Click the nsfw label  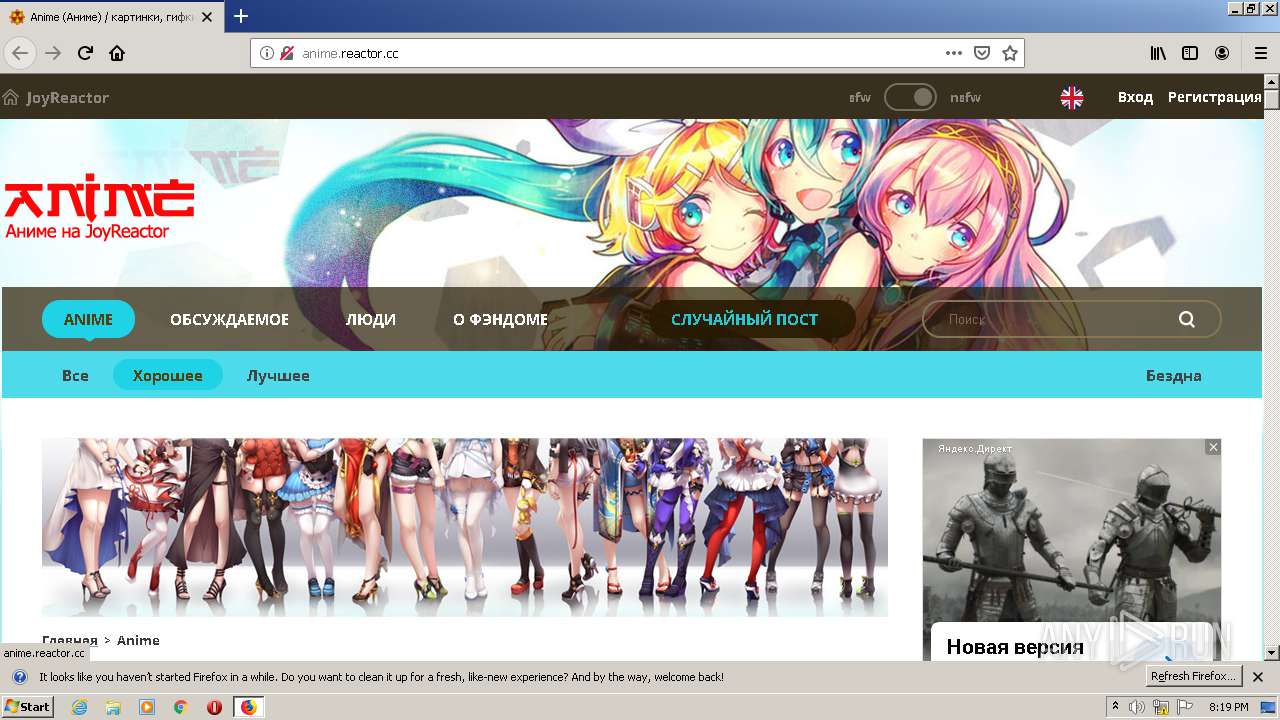coord(965,97)
